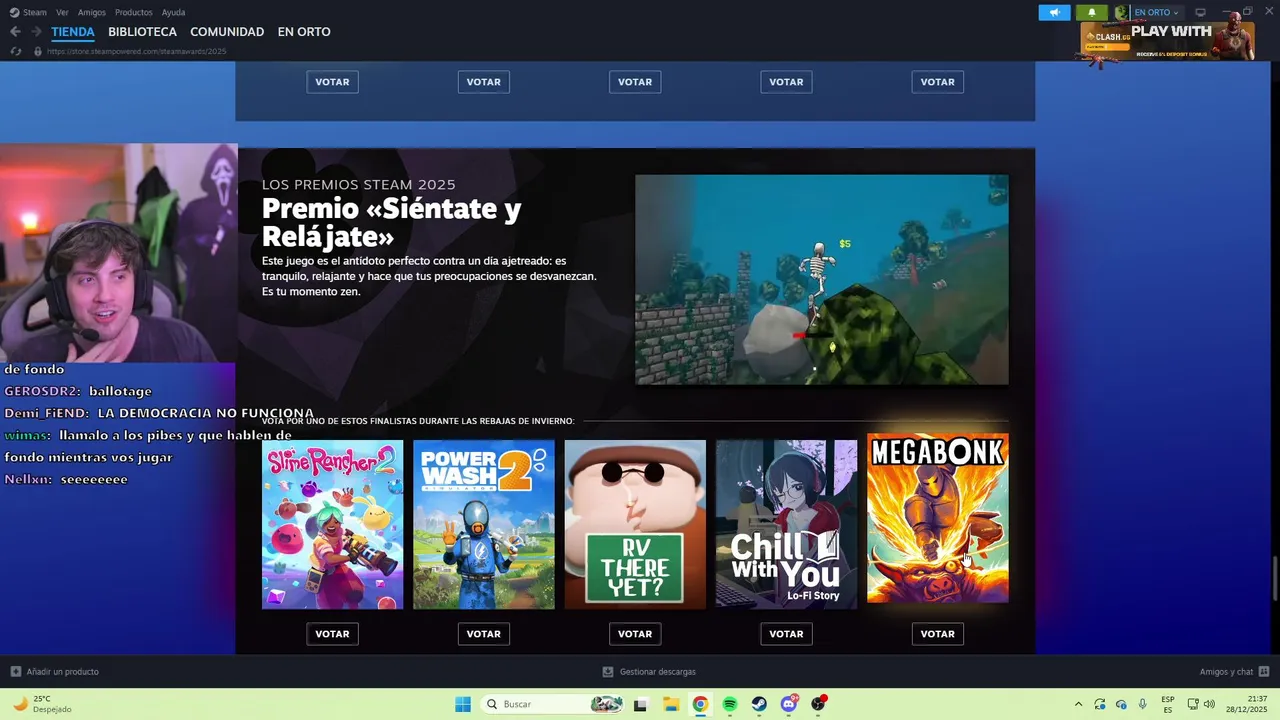Switch to the COMUNIDAD tab
This screenshot has width=1280, height=720.
[x=227, y=32]
